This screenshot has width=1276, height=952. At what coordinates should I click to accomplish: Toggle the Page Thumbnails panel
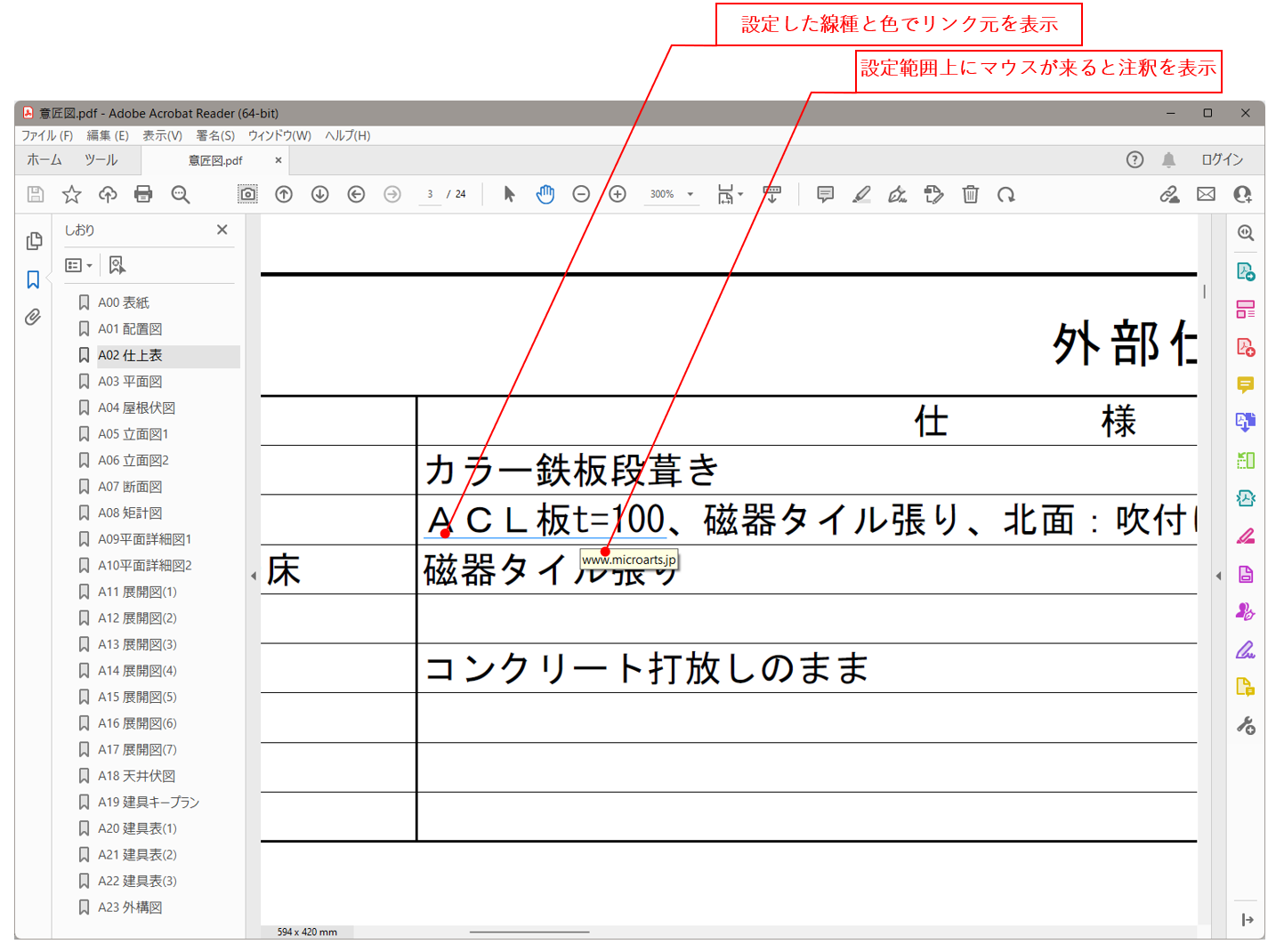click(32, 240)
